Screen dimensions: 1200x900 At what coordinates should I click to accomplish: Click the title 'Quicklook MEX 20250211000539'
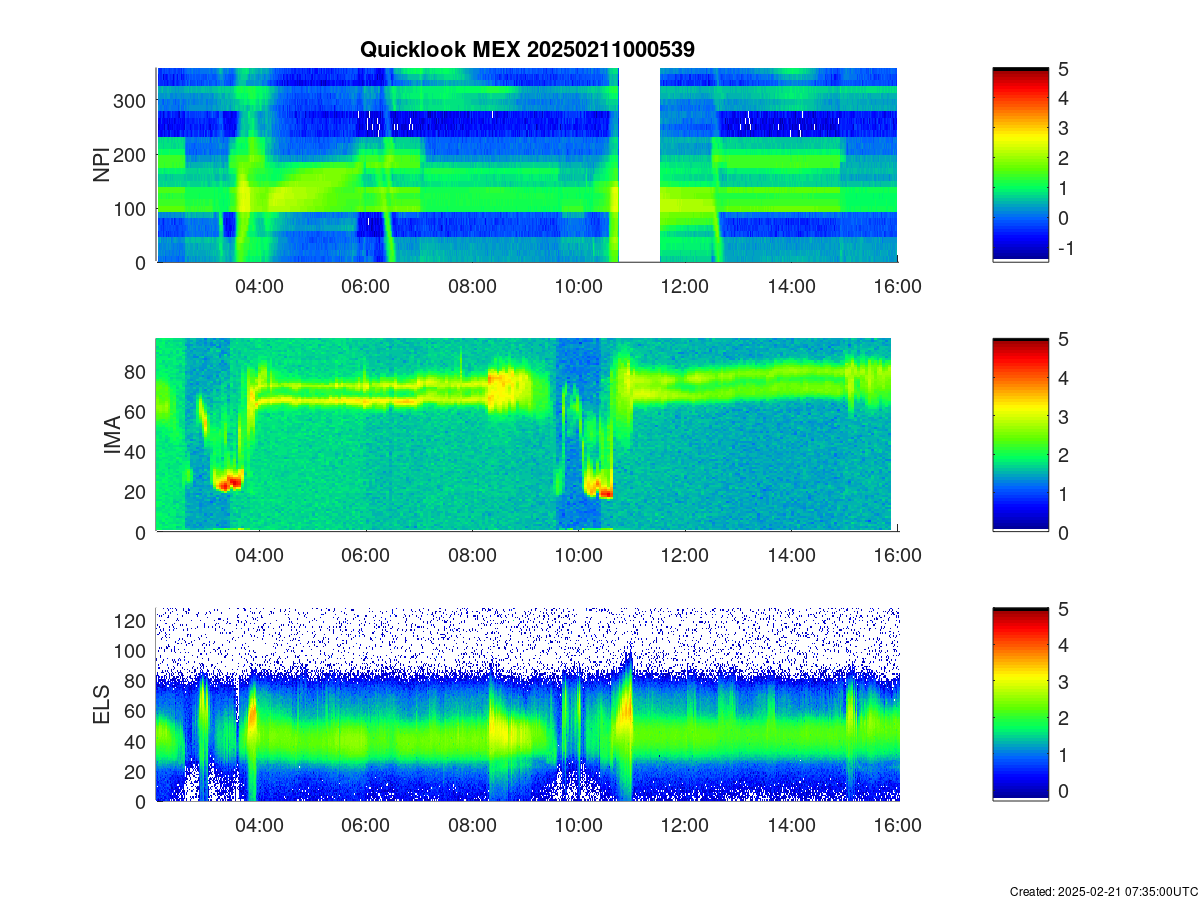click(x=527, y=49)
